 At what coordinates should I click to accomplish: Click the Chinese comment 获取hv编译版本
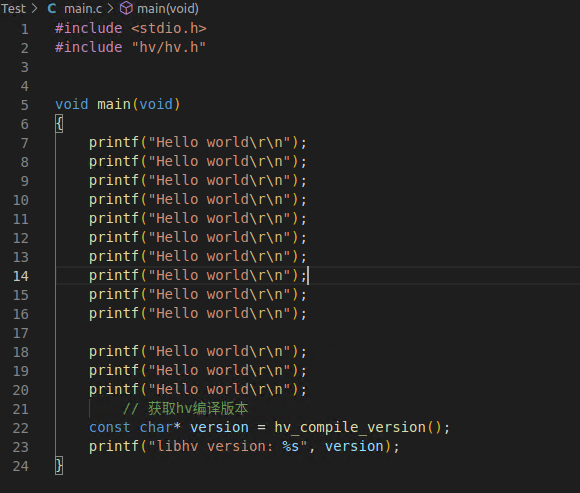point(198,408)
